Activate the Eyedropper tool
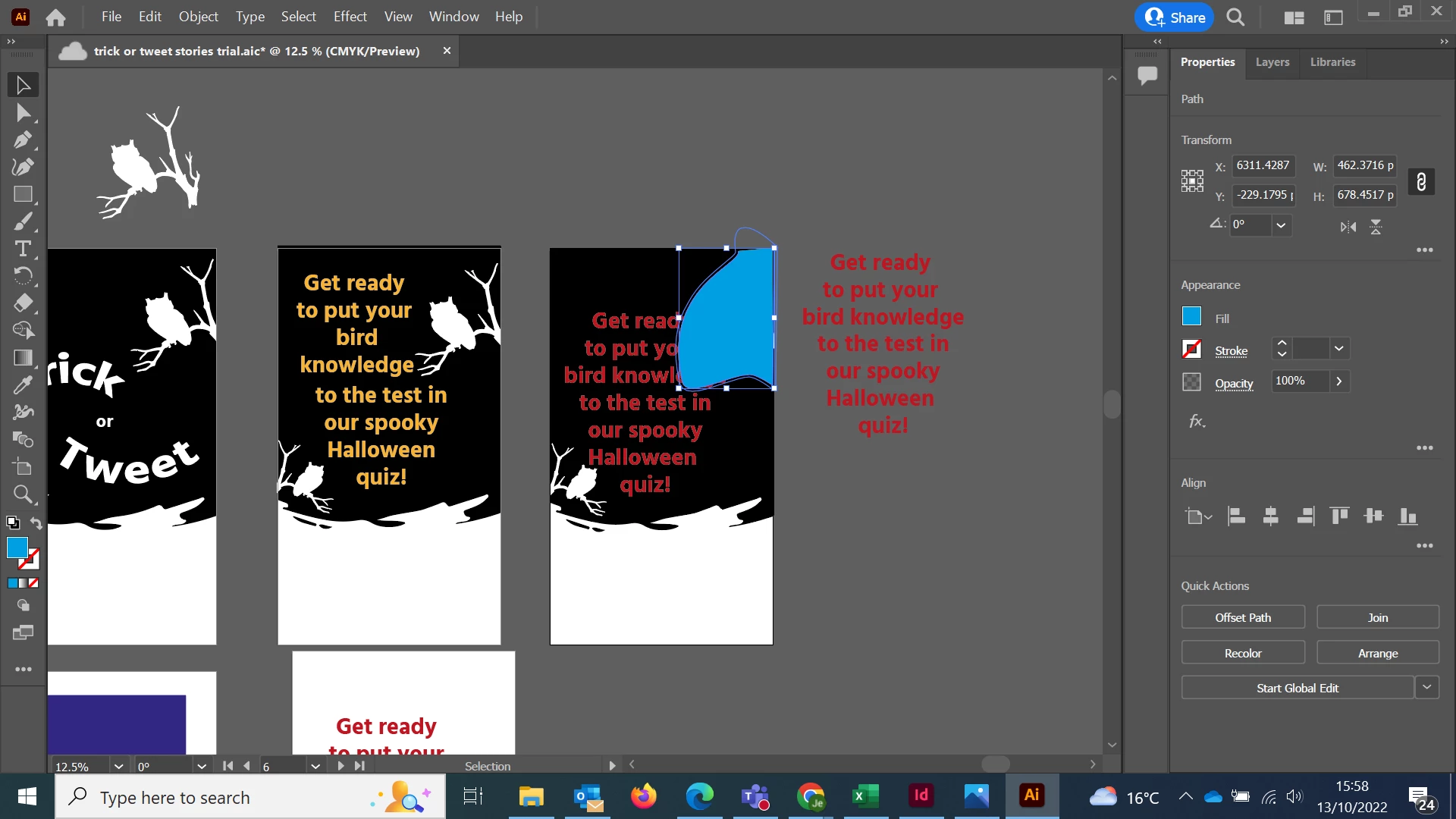Viewport: 1456px width, 819px height. [x=23, y=385]
